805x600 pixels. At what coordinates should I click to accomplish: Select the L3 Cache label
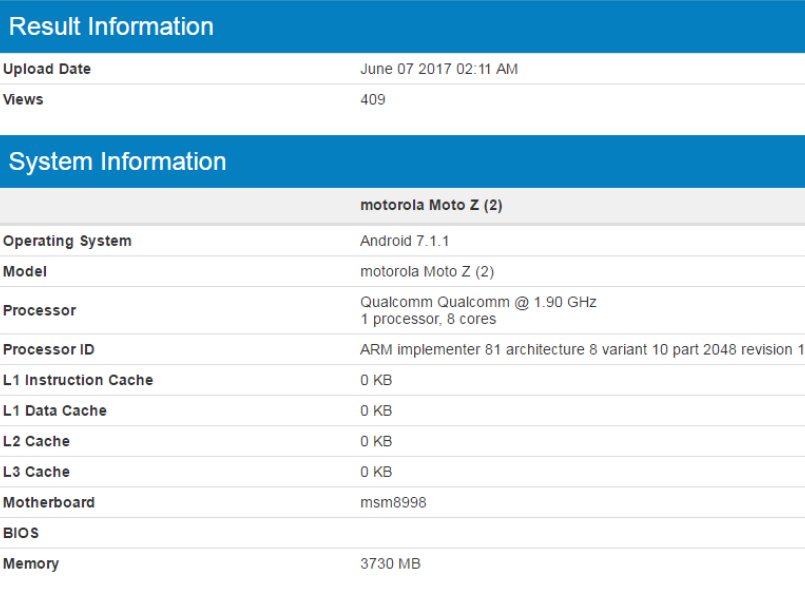[x=36, y=472]
